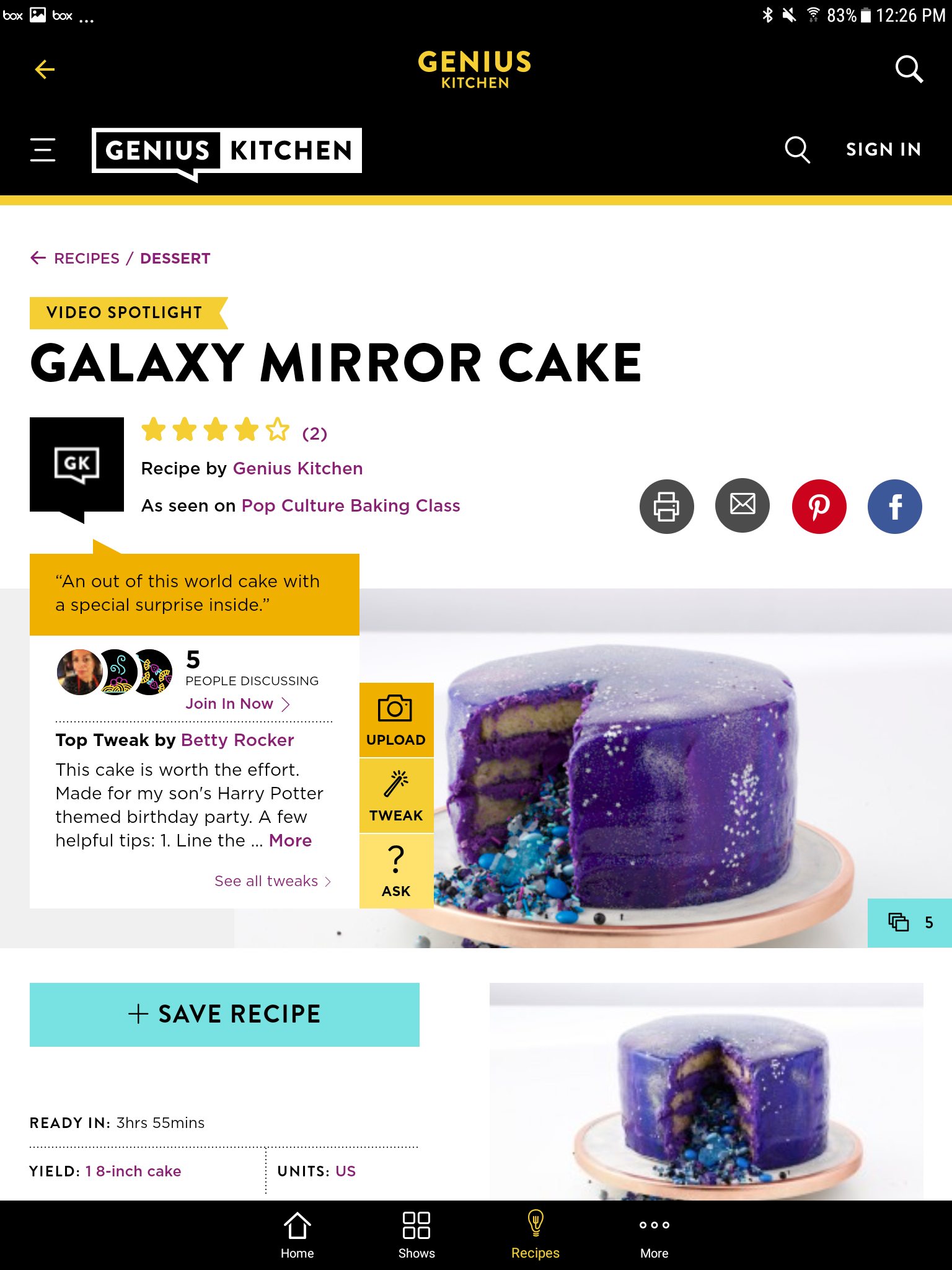Click the search icon beside Sign In

click(x=797, y=150)
